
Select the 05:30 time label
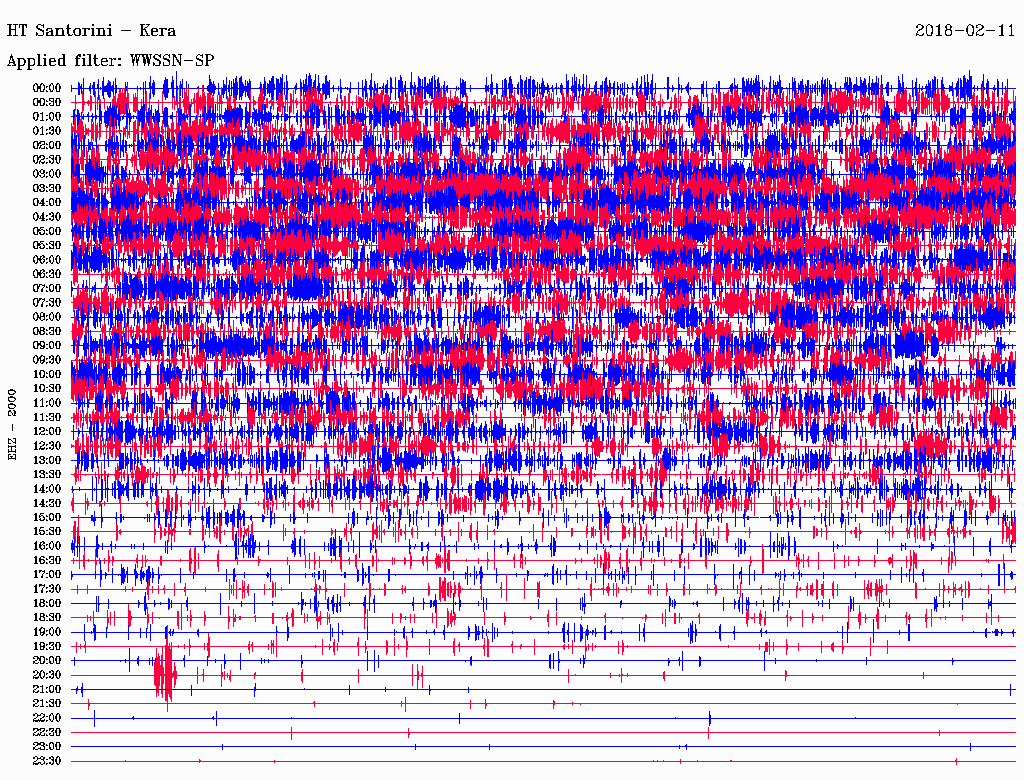pyautogui.click(x=46, y=246)
